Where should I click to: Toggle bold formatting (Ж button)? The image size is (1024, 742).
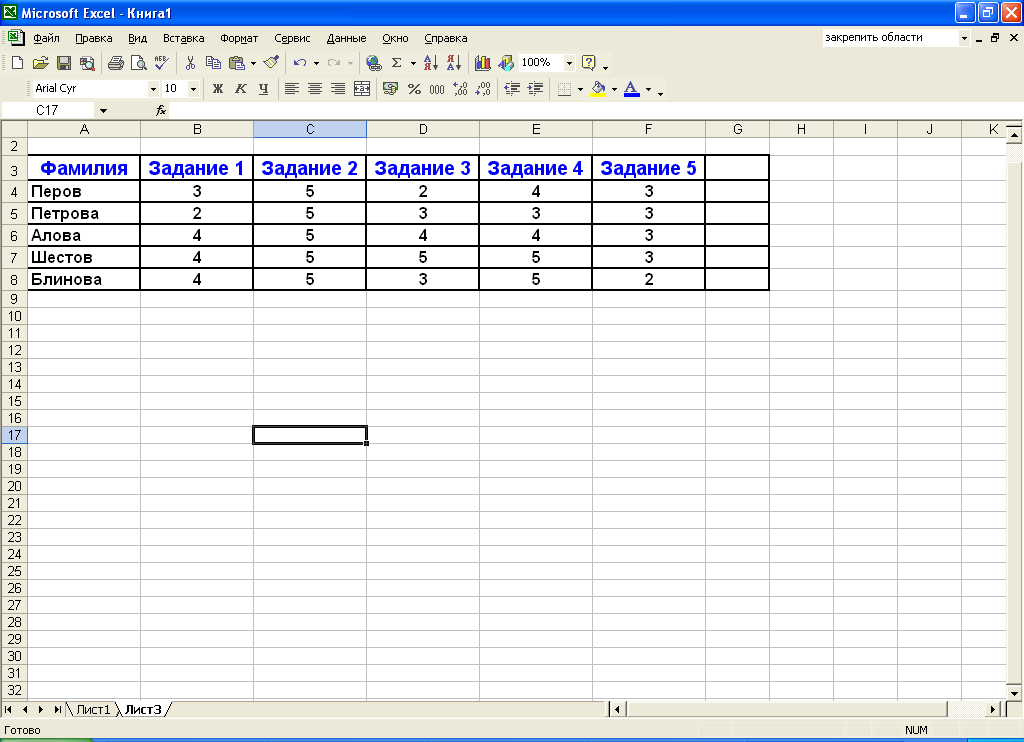(x=217, y=89)
